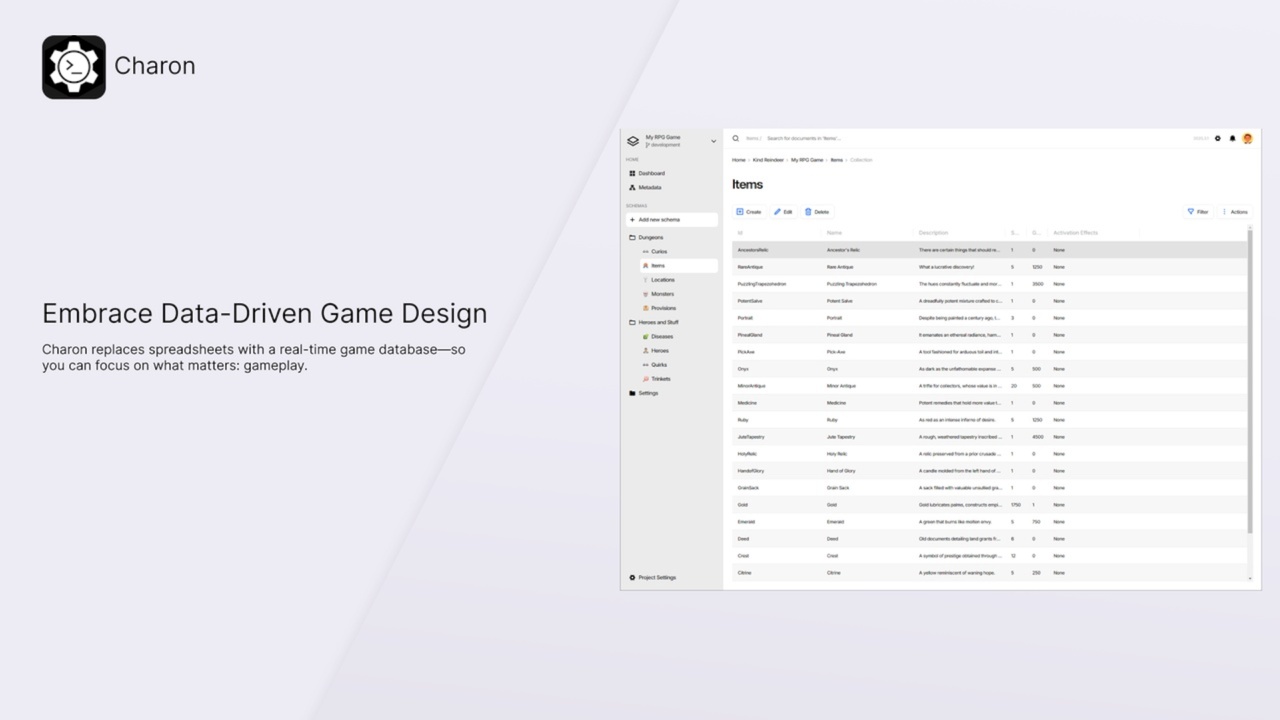
Task: Click the Create button
Action: tap(749, 212)
